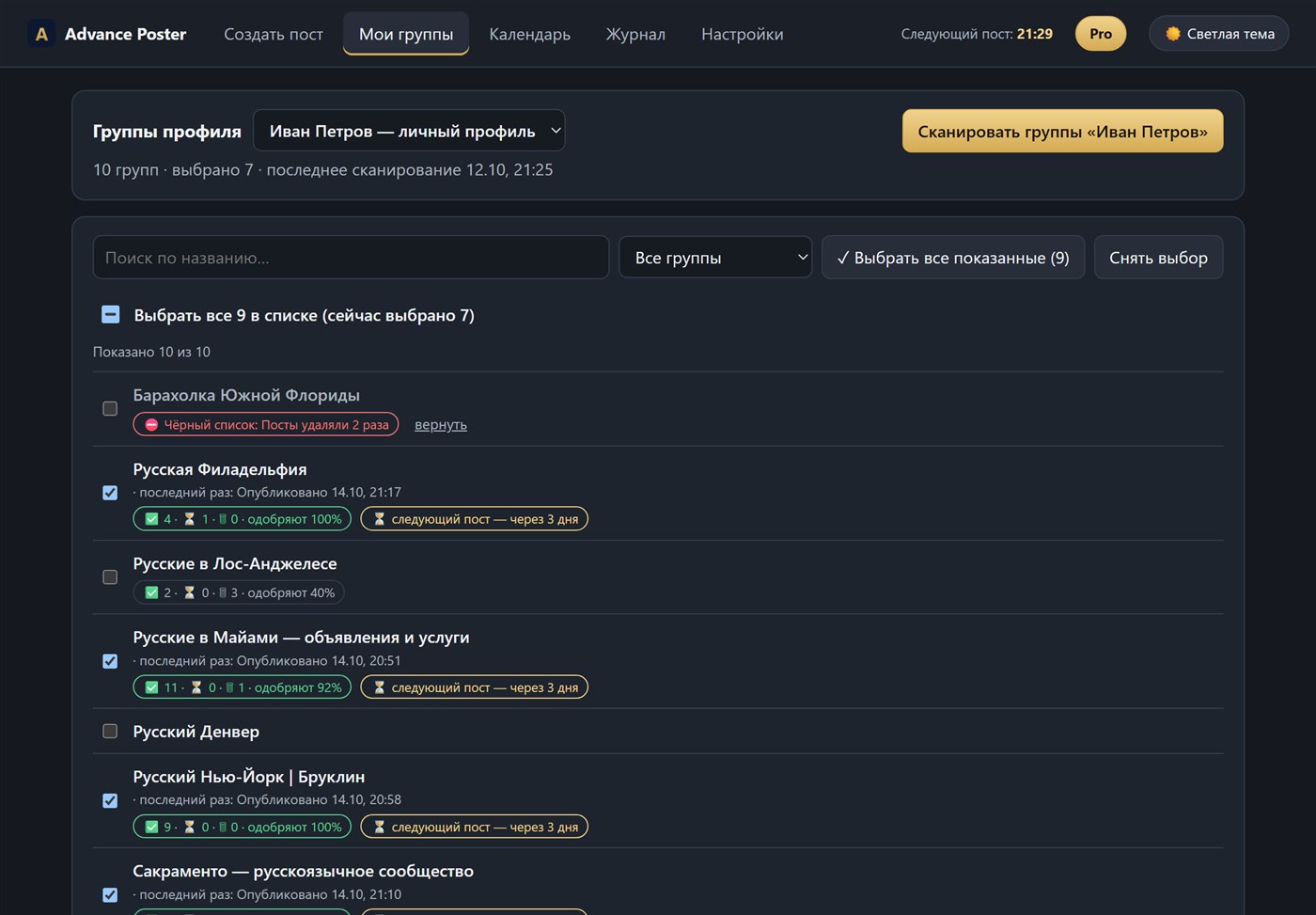Screen dimensions: 1316x915
Task: Click the hourglass icon in Русская Филадельфия next-post badge
Action: pos(380,519)
